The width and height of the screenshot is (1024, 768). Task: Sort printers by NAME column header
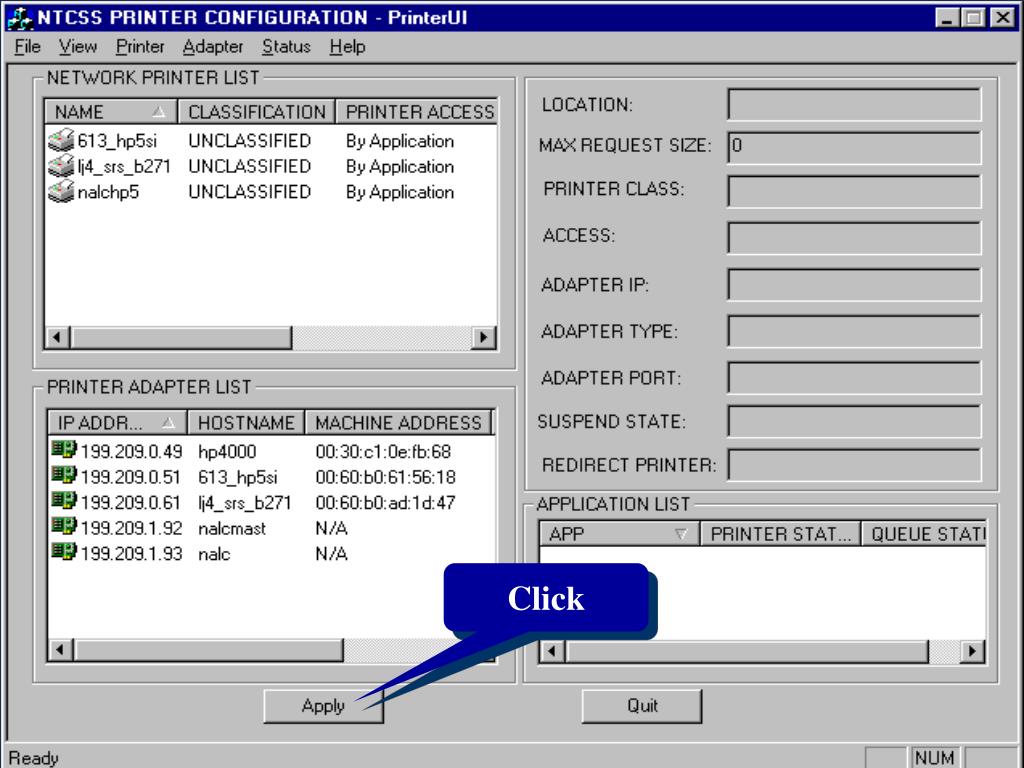pyautogui.click(x=111, y=112)
